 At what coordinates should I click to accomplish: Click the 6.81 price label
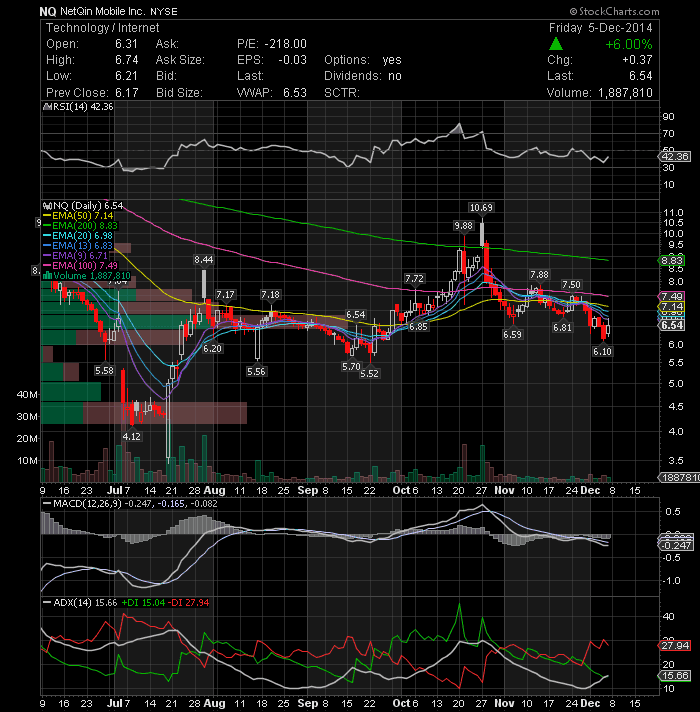click(562, 327)
